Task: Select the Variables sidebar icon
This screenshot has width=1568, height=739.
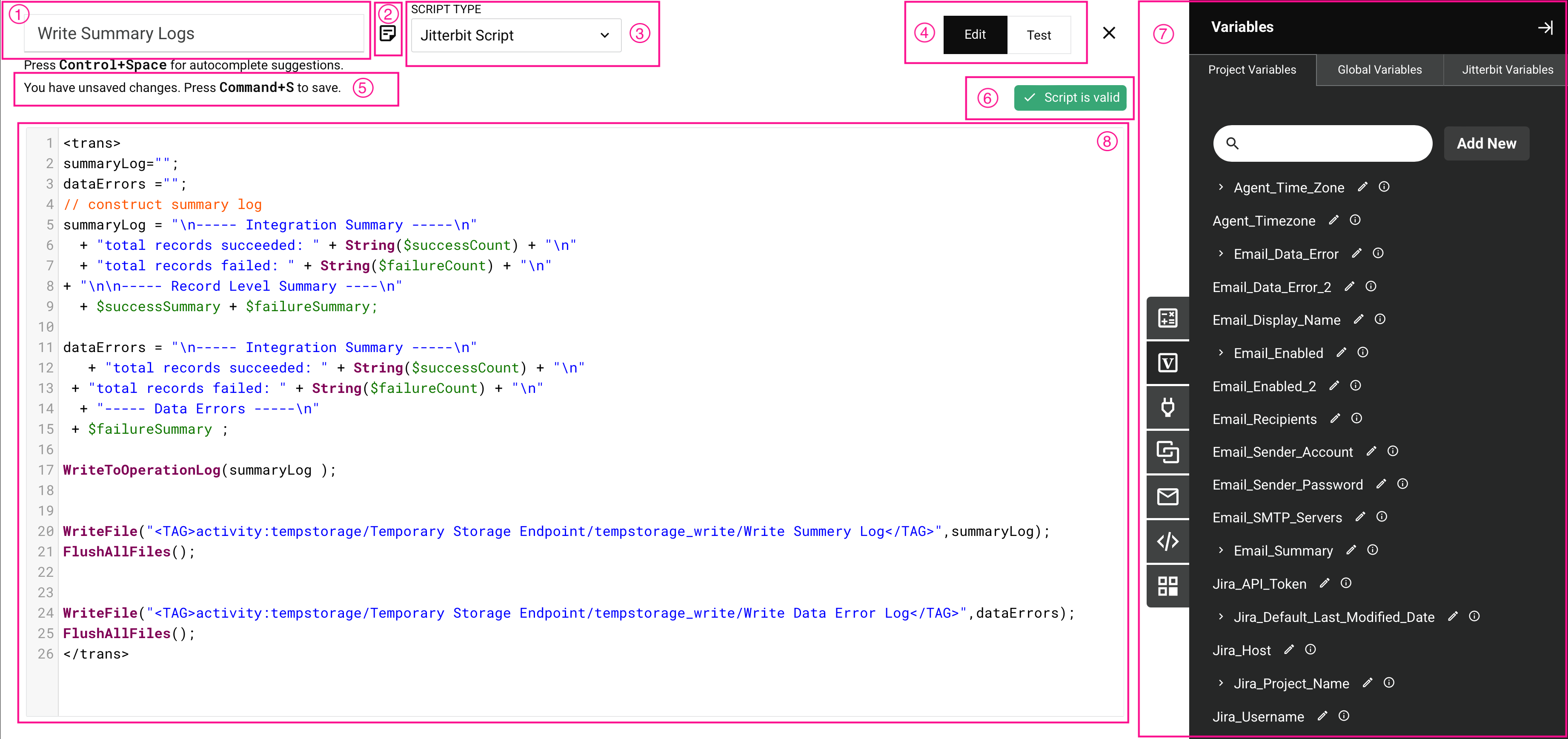Action: [x=1168, y=362]
